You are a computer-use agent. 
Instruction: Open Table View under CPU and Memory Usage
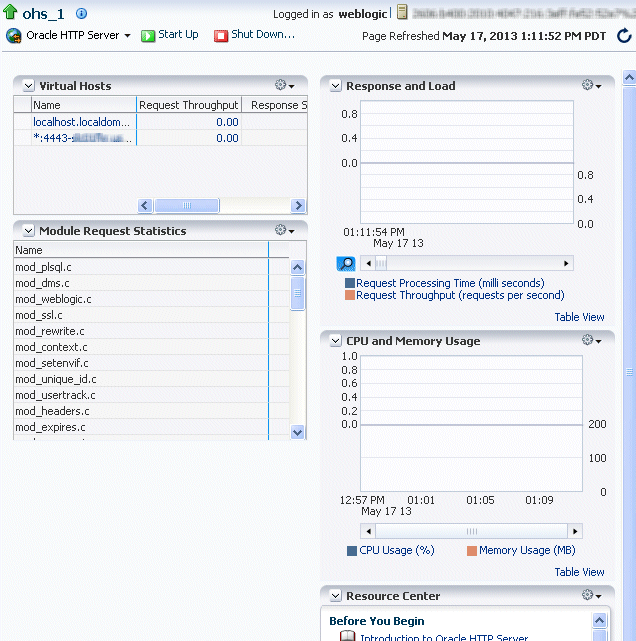(579, 572)
